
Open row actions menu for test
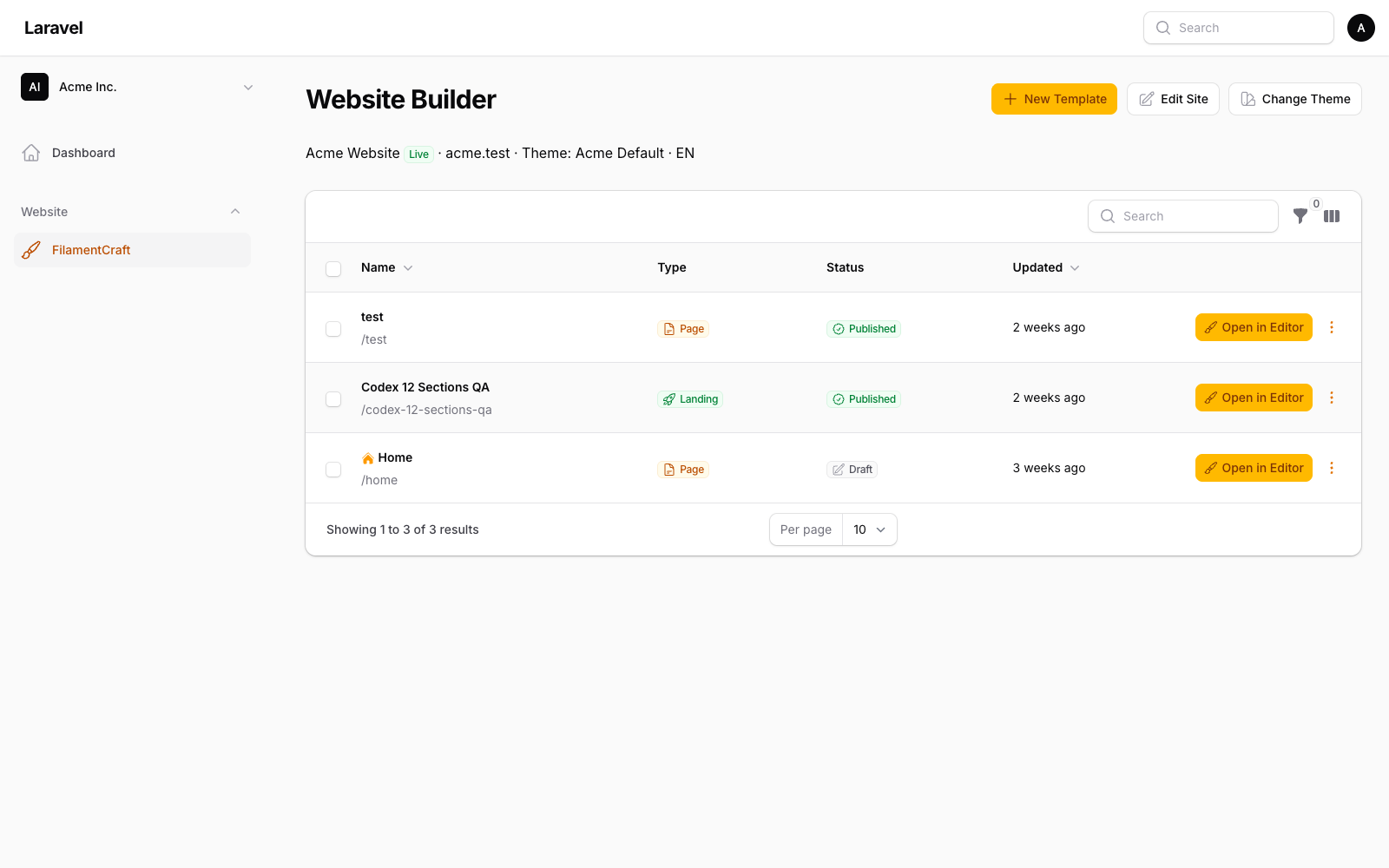point(1332,327)
